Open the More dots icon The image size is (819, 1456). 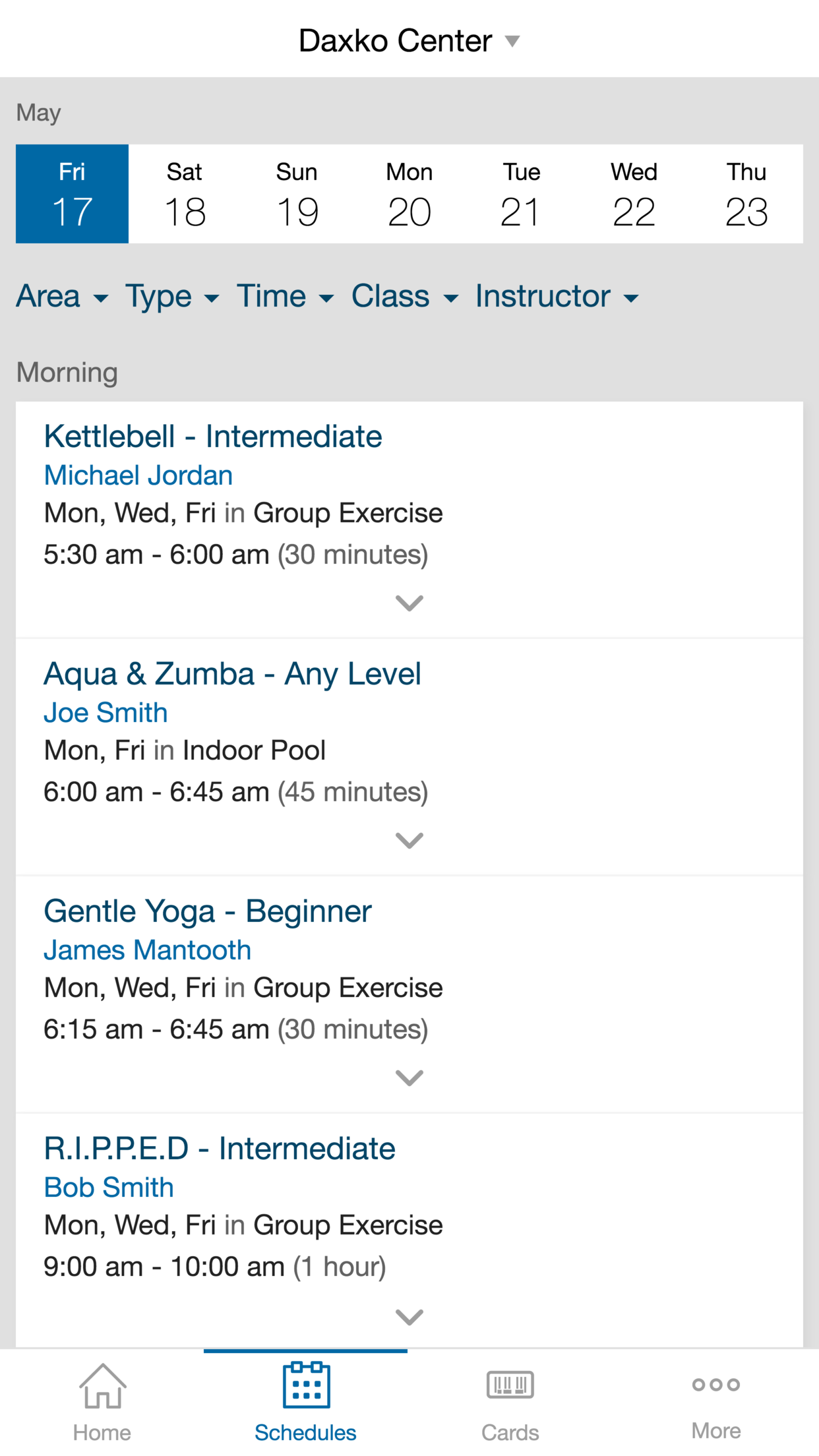coord(716,1384)
